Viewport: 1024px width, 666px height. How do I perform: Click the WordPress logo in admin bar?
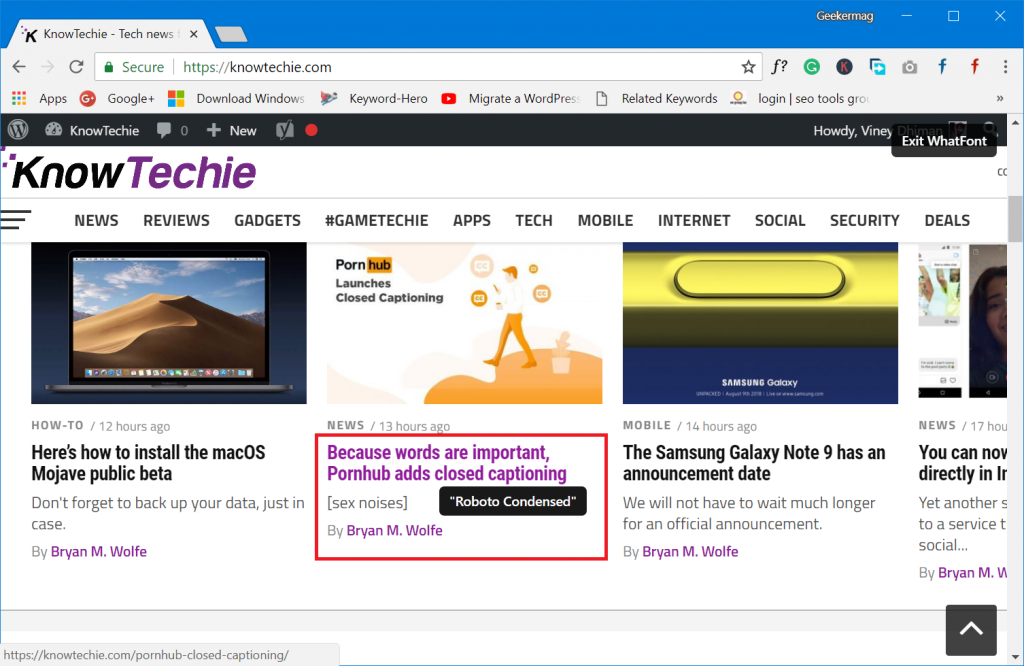[x=18, y=130]
